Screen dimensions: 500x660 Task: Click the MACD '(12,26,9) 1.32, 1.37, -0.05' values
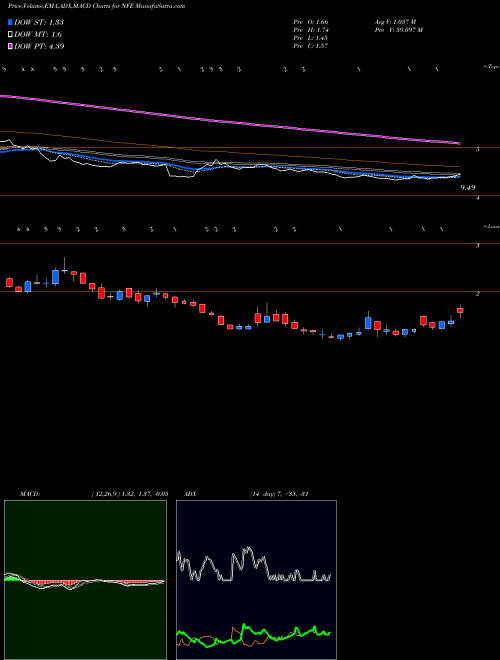[x=130, y=494]
